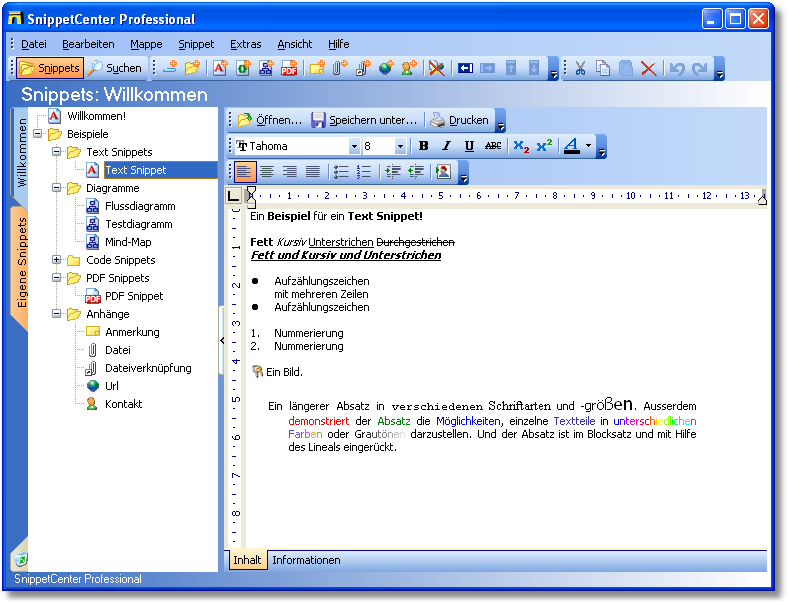Decrease paragraph indent

tap(416, 172)
